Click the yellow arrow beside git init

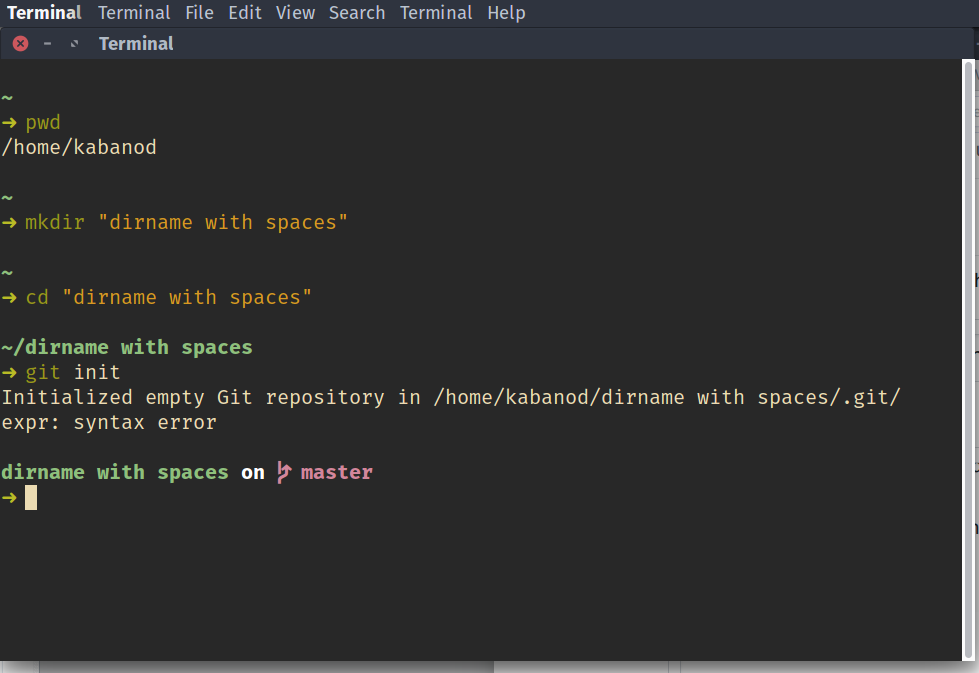tap(9, 371)
